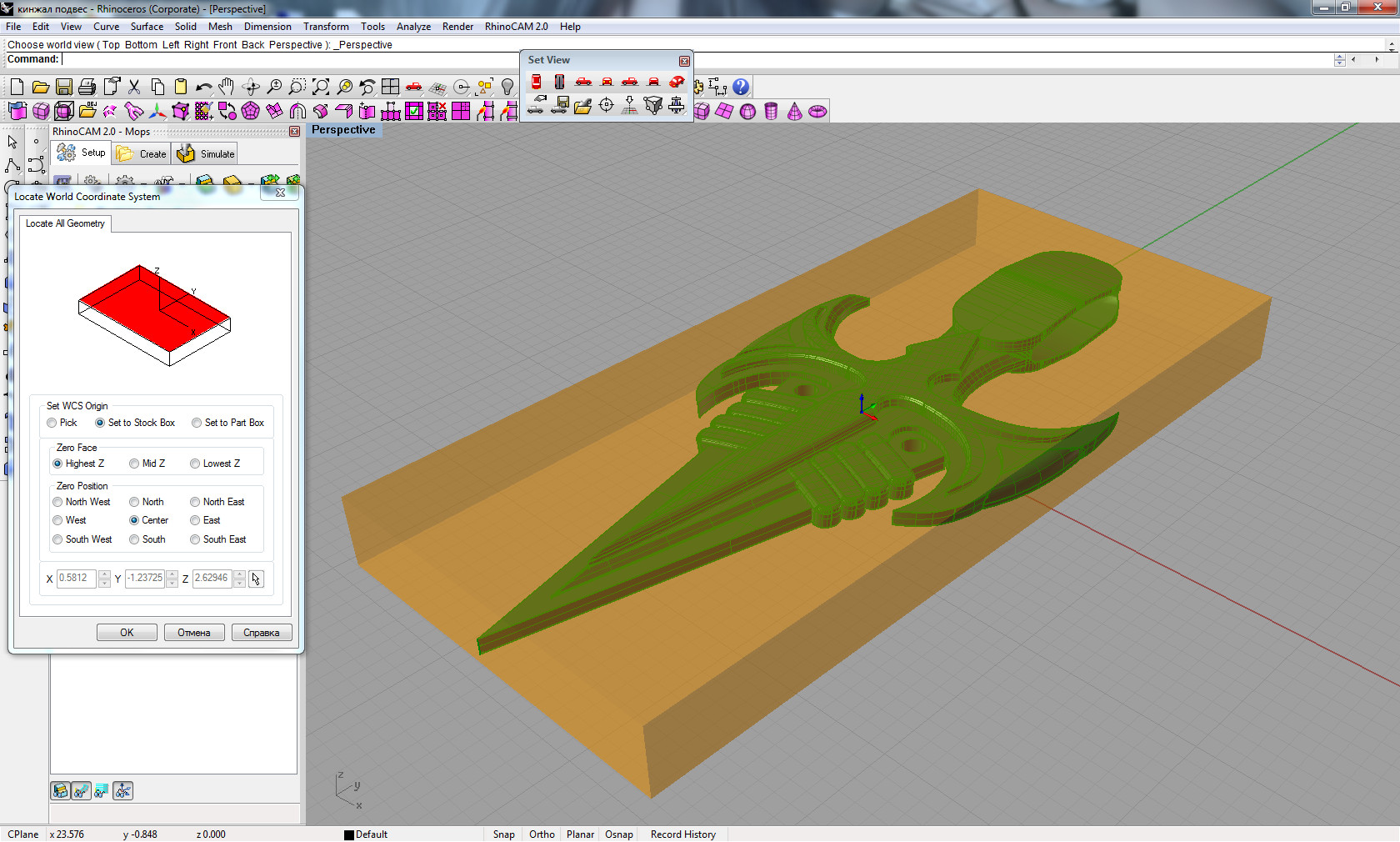Increase the X coordinate with up arrow
The height and width of the screenshot is (842, 1400).
click(x=104, y=574)
